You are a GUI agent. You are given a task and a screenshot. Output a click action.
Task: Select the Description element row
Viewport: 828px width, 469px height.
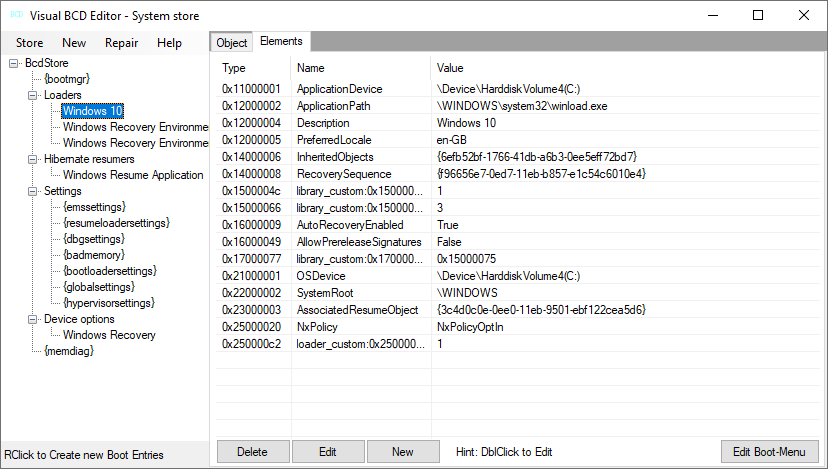[x=519, y=123]
